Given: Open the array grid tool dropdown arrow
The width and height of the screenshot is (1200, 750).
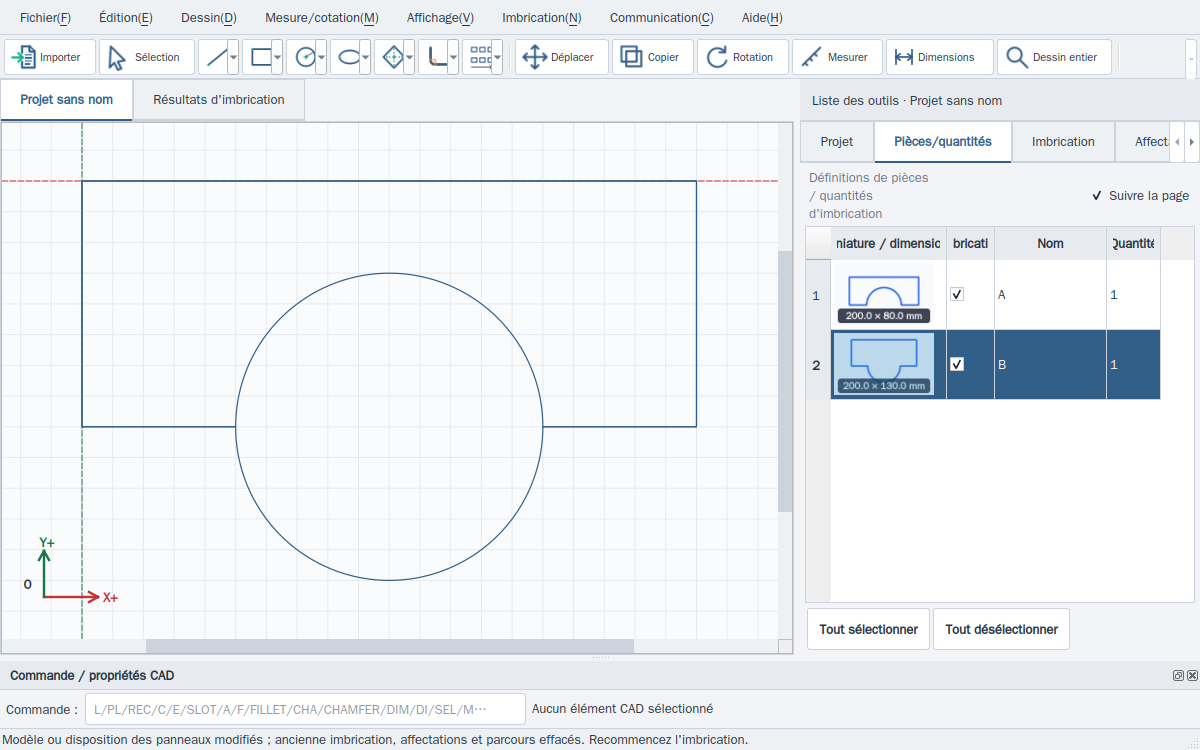Looking at the screenshot, I should tap(497, 57).
